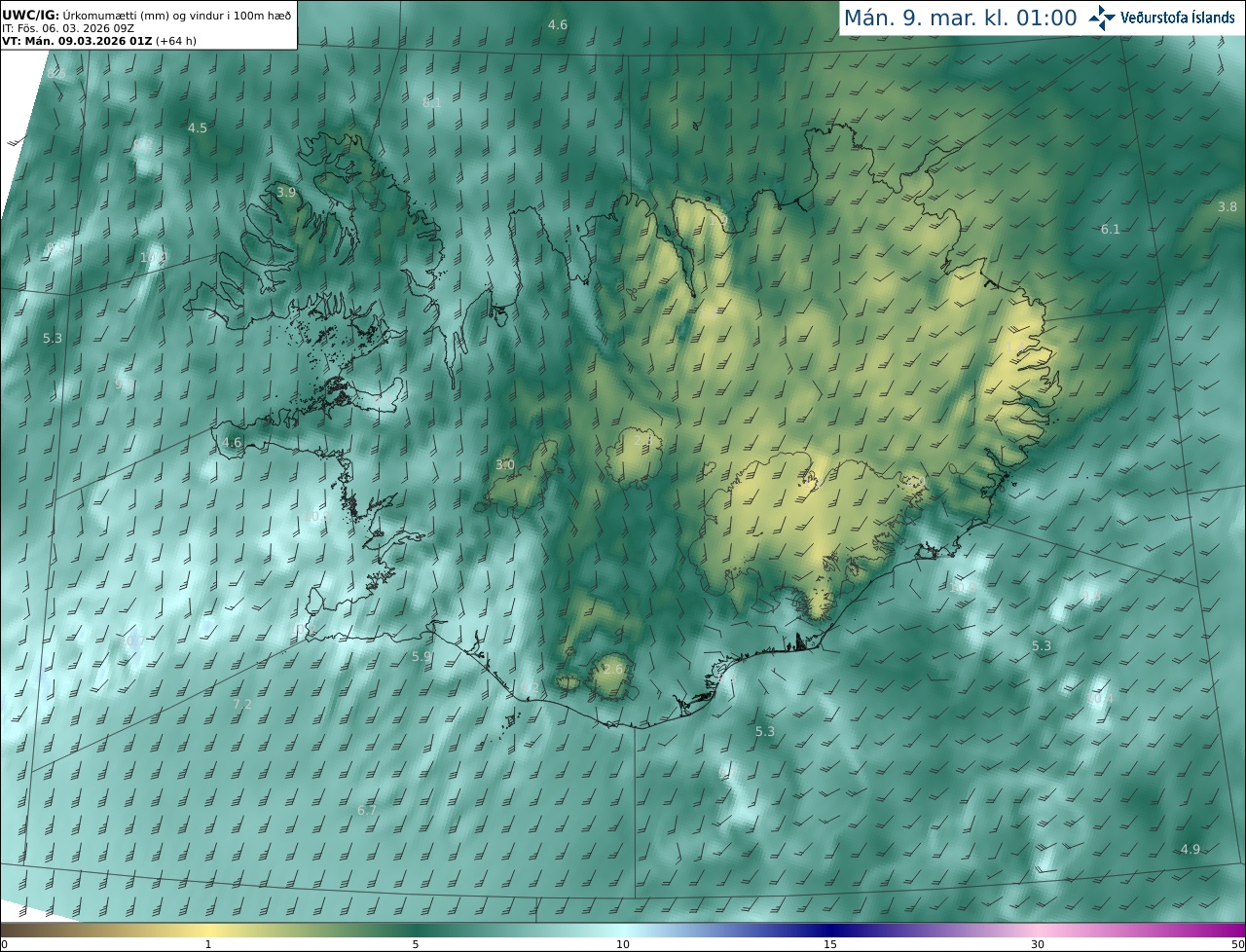The height and width of the screenshot is (952, 1246).
Task: Click the 4.6 label at the map's top edge
Action: tap(558, 24)
